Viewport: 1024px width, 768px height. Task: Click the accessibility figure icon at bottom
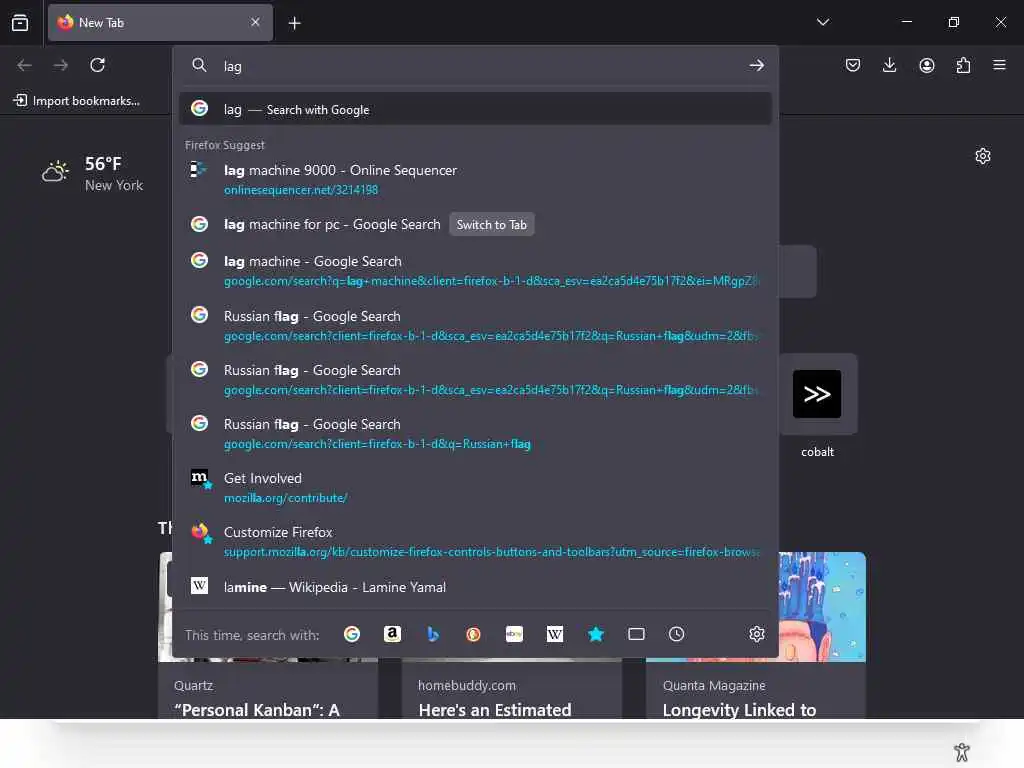tap(962, 752)
